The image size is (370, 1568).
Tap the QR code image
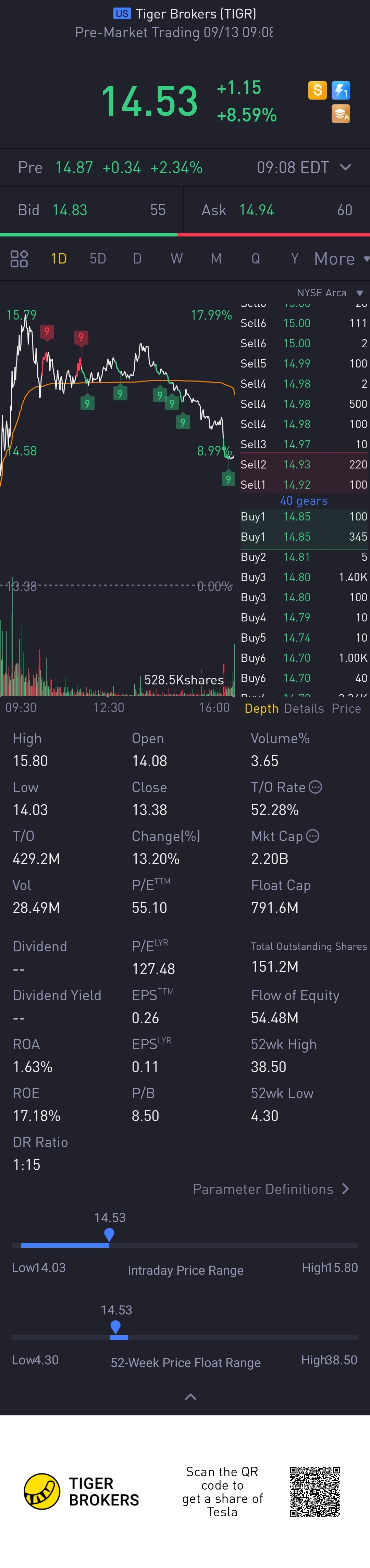click(x=314, y=1491)
